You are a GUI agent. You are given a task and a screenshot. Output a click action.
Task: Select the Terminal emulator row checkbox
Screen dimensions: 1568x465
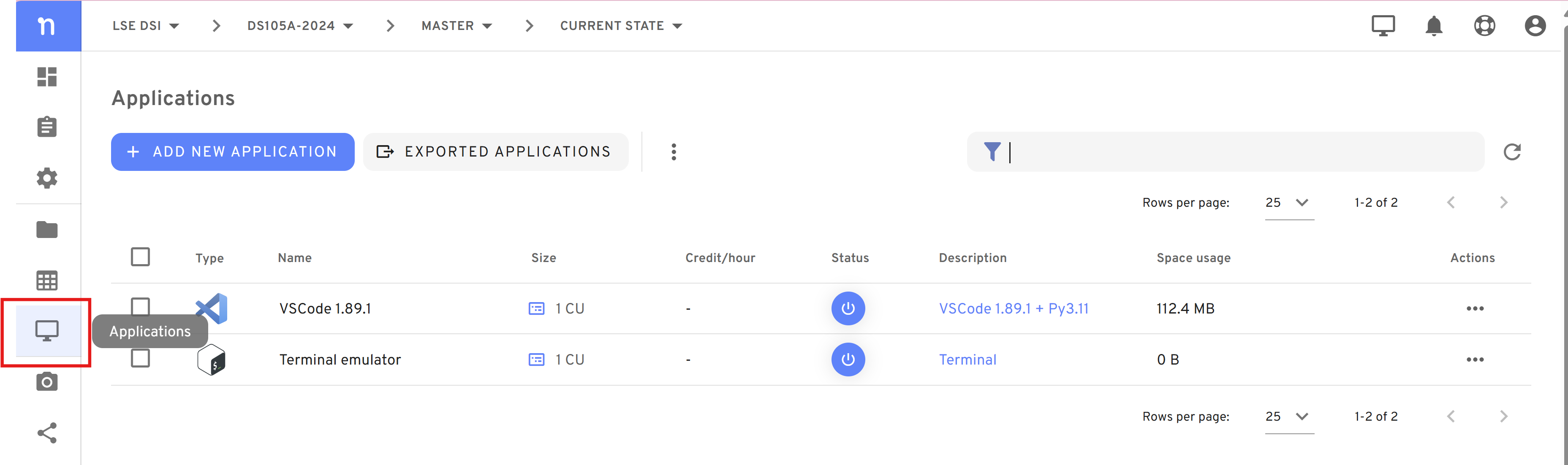(x=140, y=359)
